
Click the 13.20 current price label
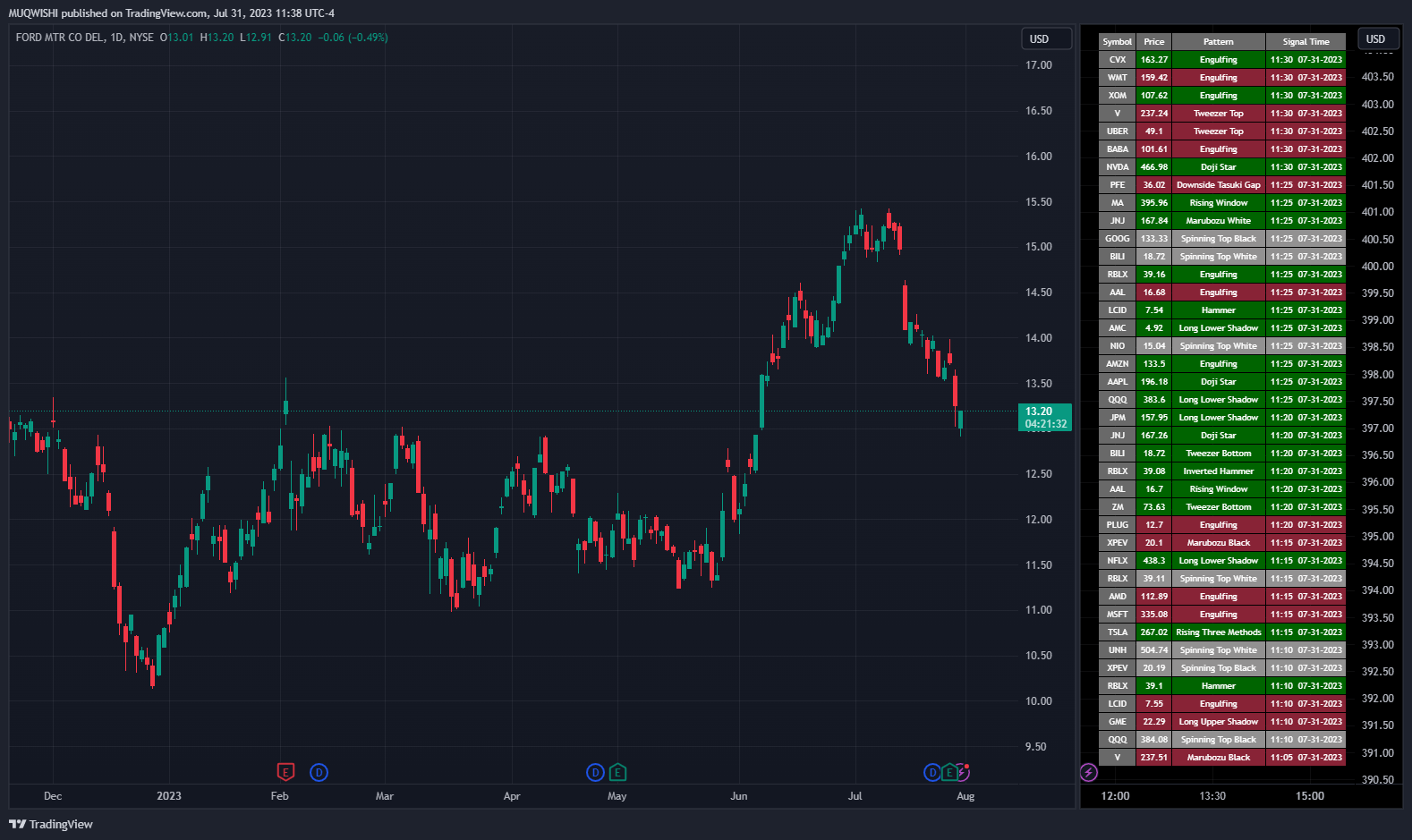(1045, 418)
